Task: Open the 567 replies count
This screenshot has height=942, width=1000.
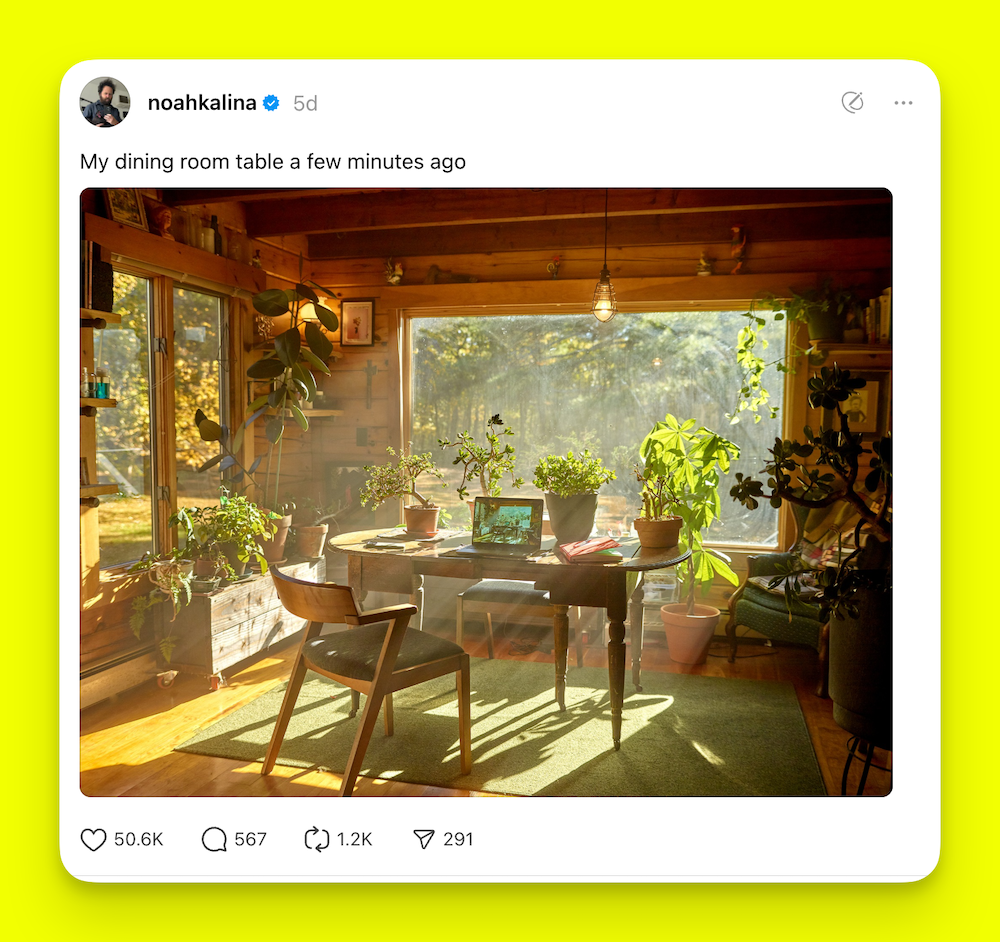Action: click(x=250, y=839)
